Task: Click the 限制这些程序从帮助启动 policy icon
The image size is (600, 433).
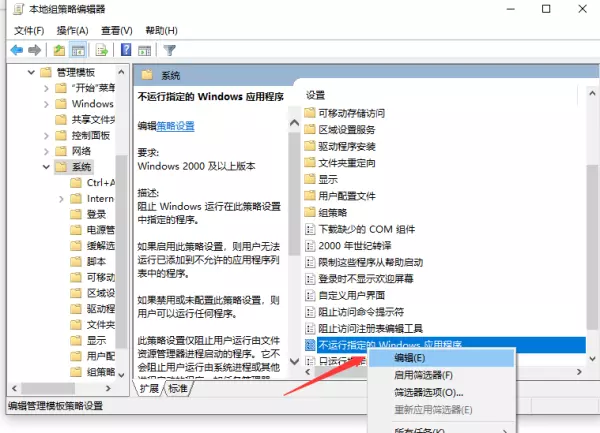Action: click(x=310, y=262)
